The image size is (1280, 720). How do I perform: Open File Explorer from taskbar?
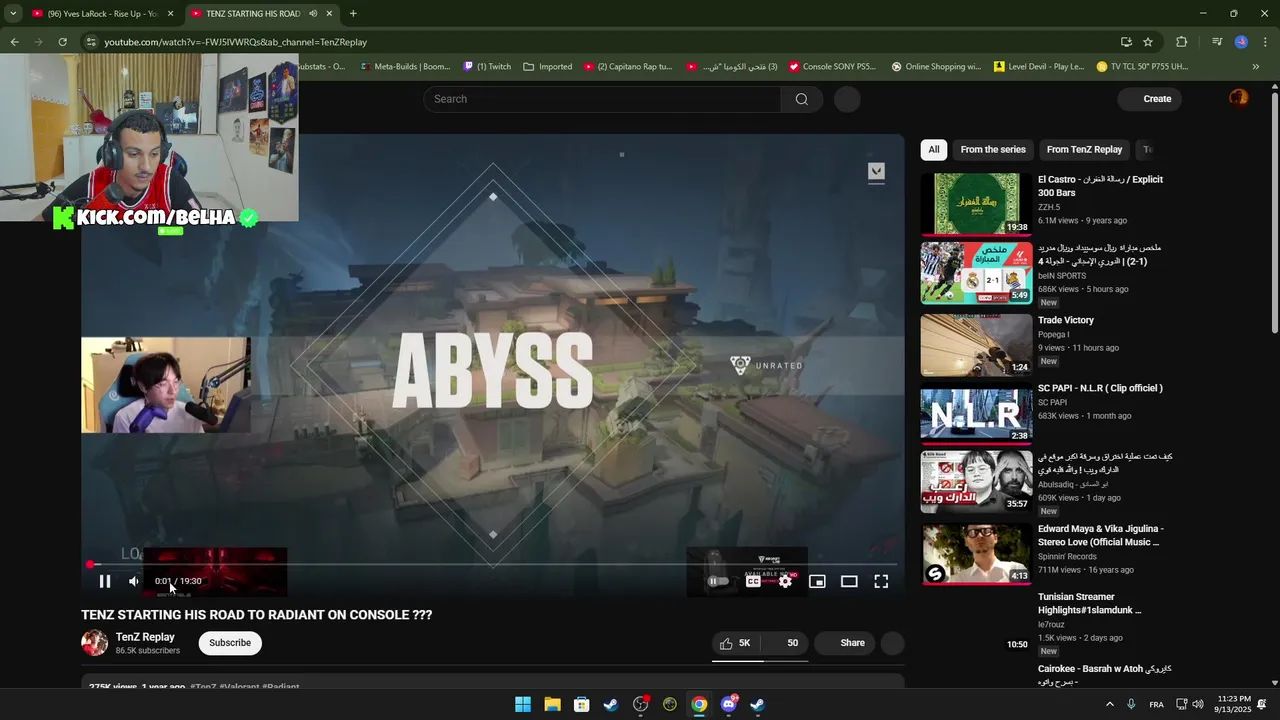(x=552, y=704)
